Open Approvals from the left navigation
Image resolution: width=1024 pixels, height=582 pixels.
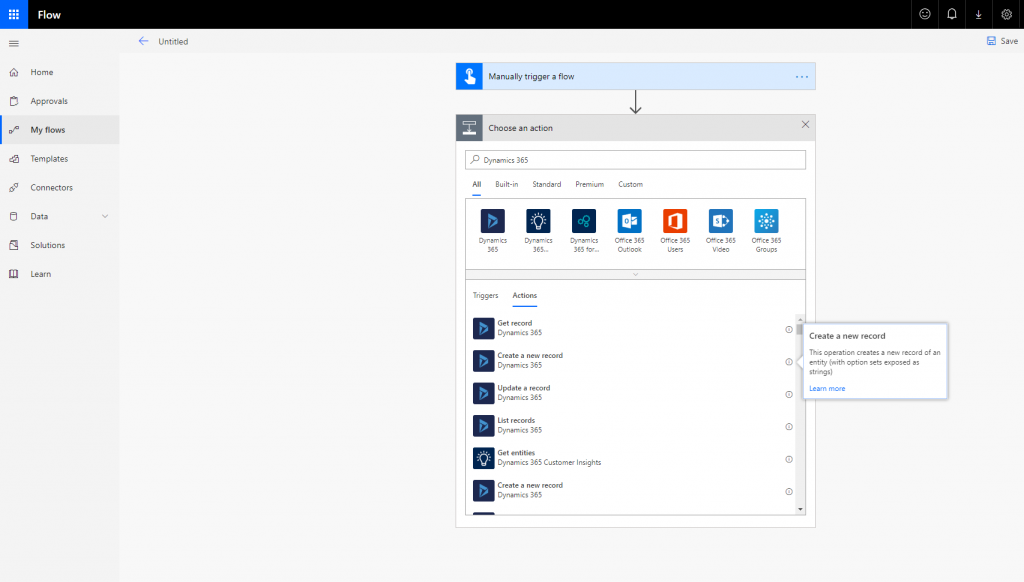click(x=47, y=100)
